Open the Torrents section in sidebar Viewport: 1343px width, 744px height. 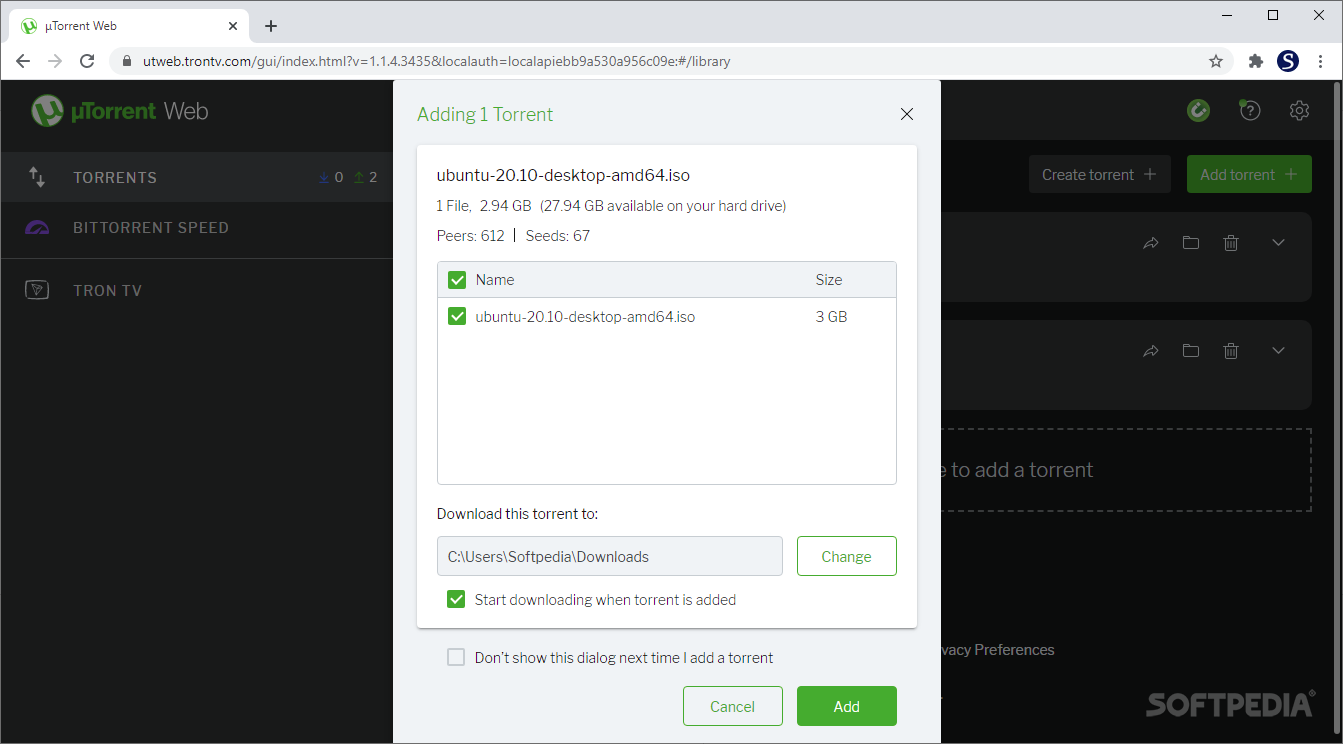click(x=196, y=177)
